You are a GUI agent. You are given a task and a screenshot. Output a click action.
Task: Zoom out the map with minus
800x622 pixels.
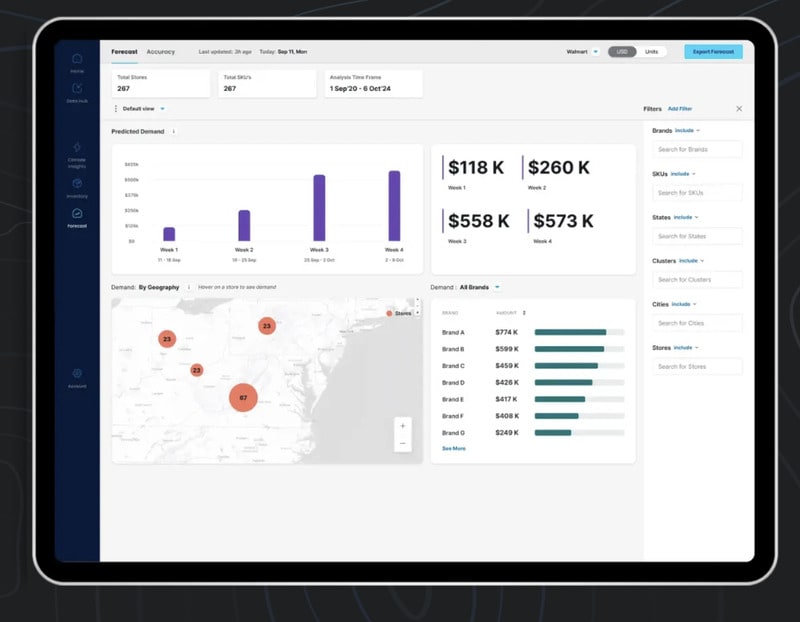403,443
